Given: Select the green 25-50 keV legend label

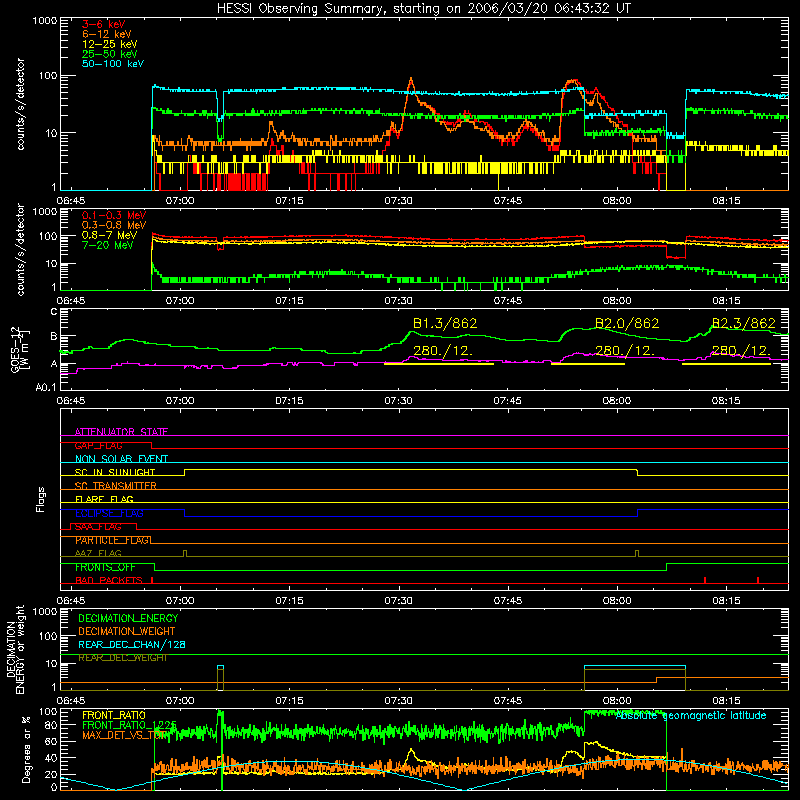Looking at the screenshot, I should point(110,54).
